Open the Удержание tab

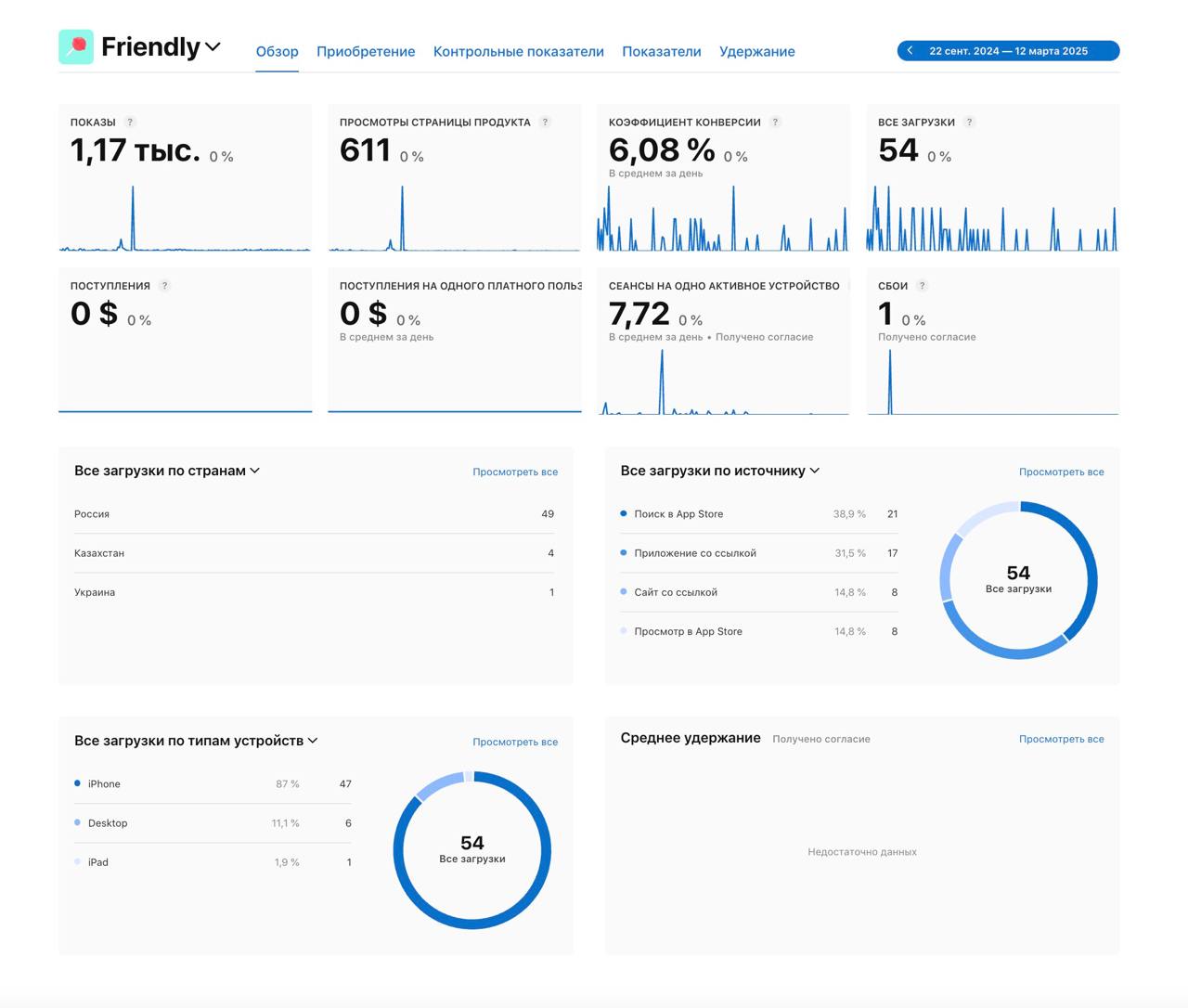click(x=756, y=52)
